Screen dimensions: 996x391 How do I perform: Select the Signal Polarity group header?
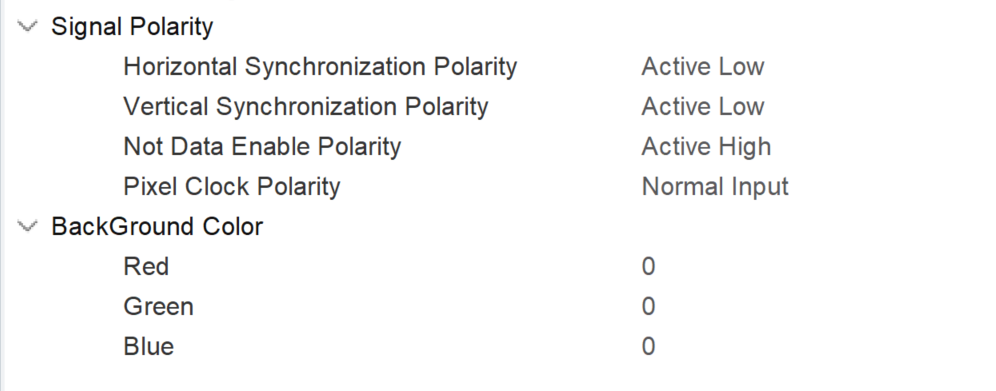tap(132, 27)
